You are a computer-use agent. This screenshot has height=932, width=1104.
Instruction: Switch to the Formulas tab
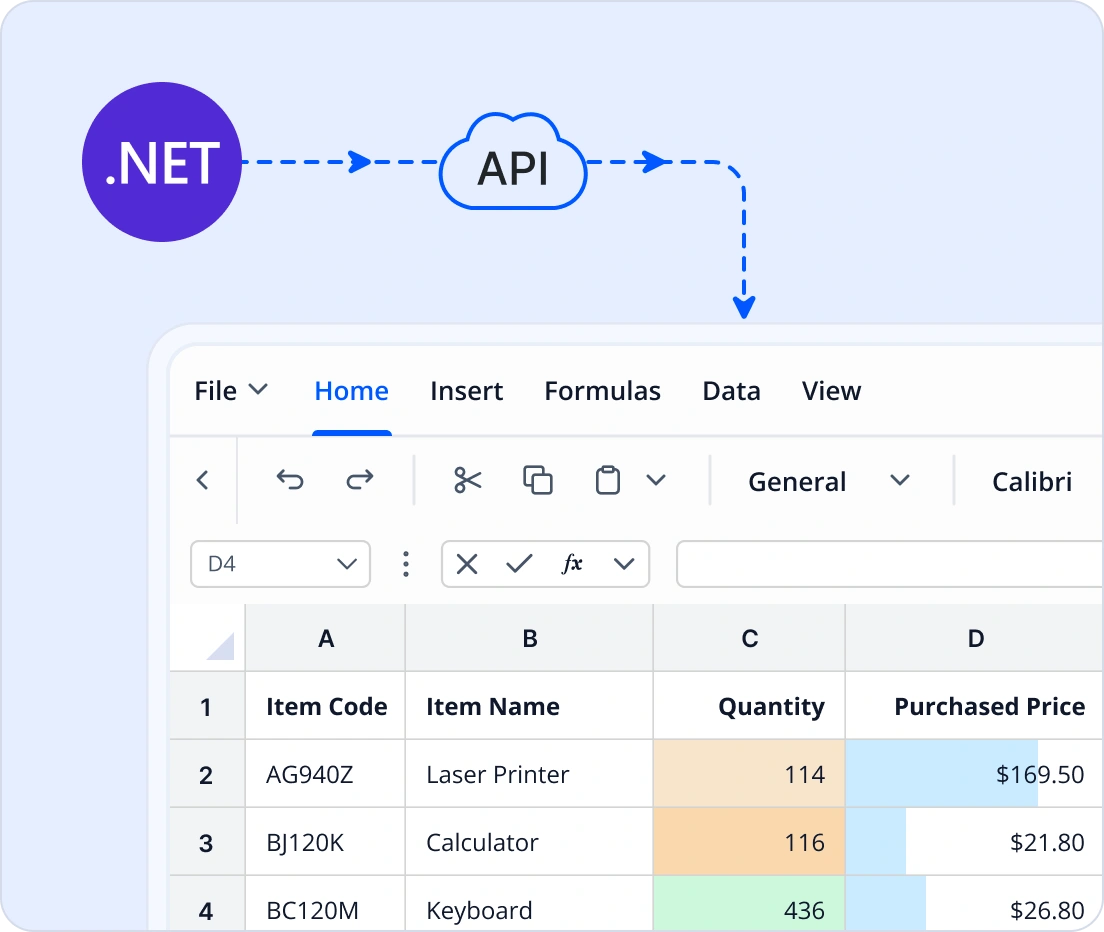(602, 390)
